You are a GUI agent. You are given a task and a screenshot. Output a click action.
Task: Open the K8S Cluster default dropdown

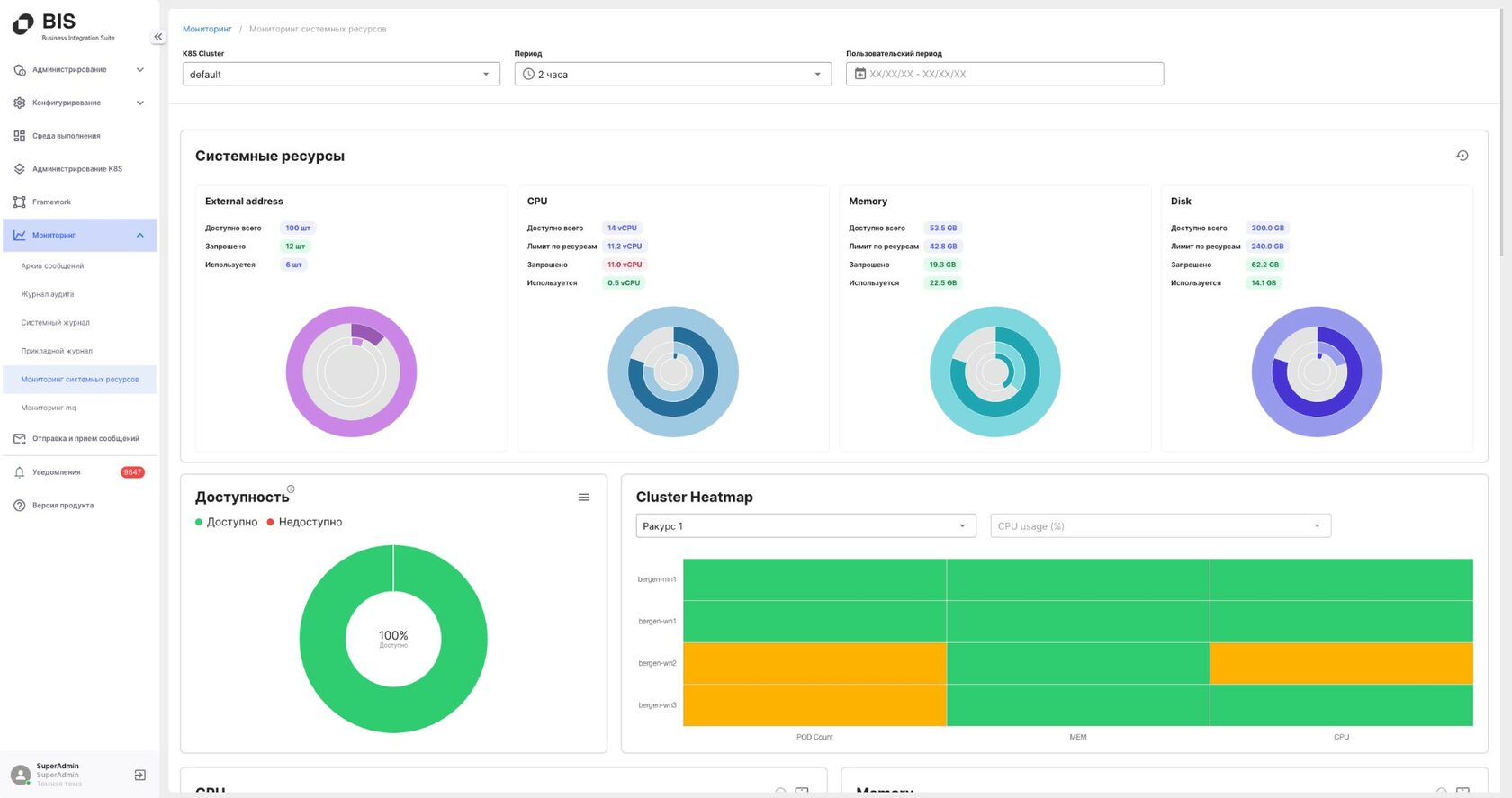341,74
